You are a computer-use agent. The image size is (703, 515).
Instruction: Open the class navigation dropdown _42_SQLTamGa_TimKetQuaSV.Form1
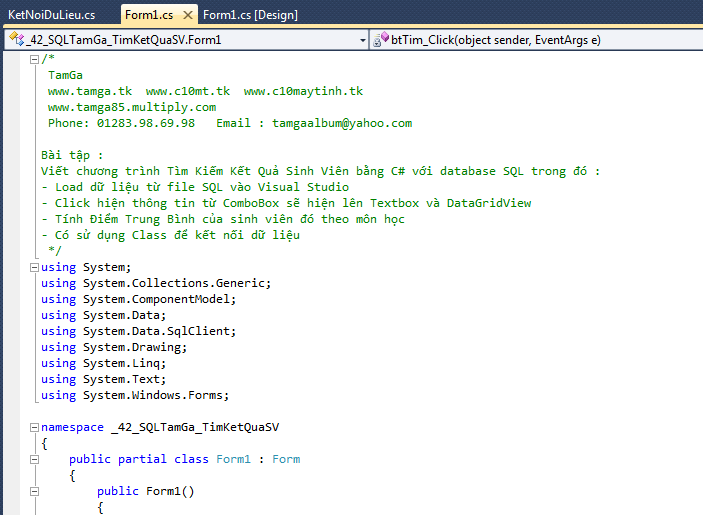(x=187, y=40)
